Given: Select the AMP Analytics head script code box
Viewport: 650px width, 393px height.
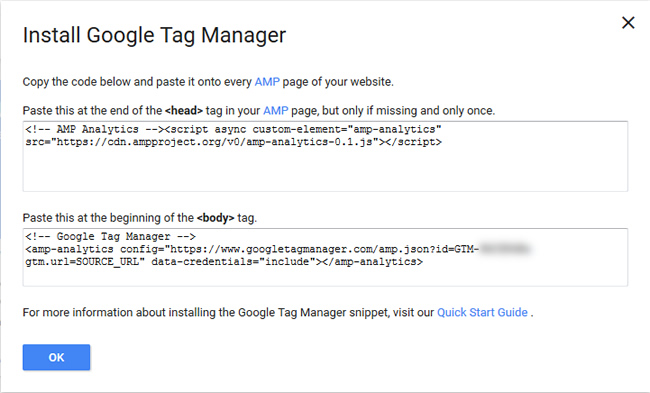Looking at the screenshot, I should pyautogui.click(x=325, y=156).
